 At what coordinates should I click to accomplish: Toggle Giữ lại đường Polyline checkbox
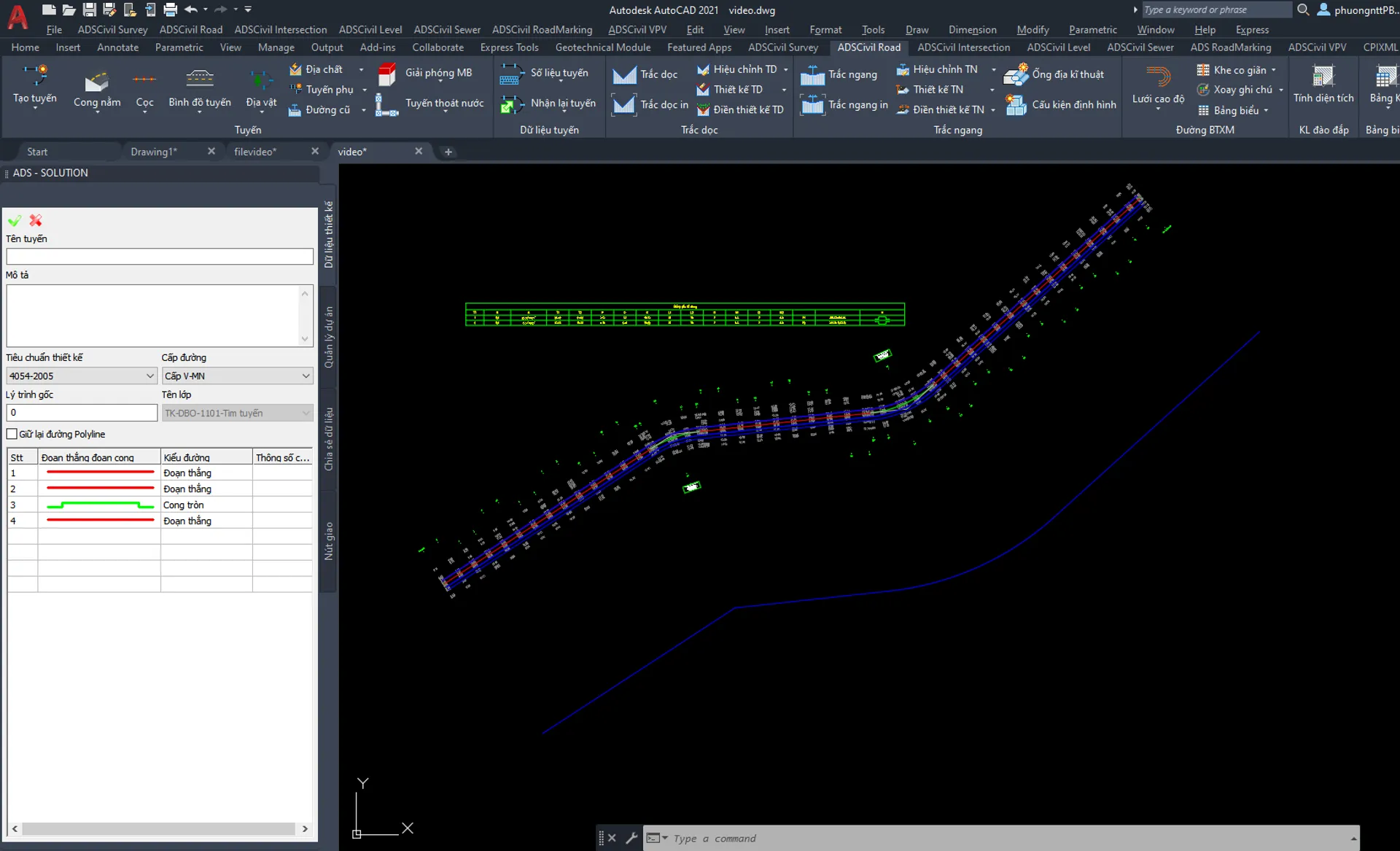tap(12, 434)
